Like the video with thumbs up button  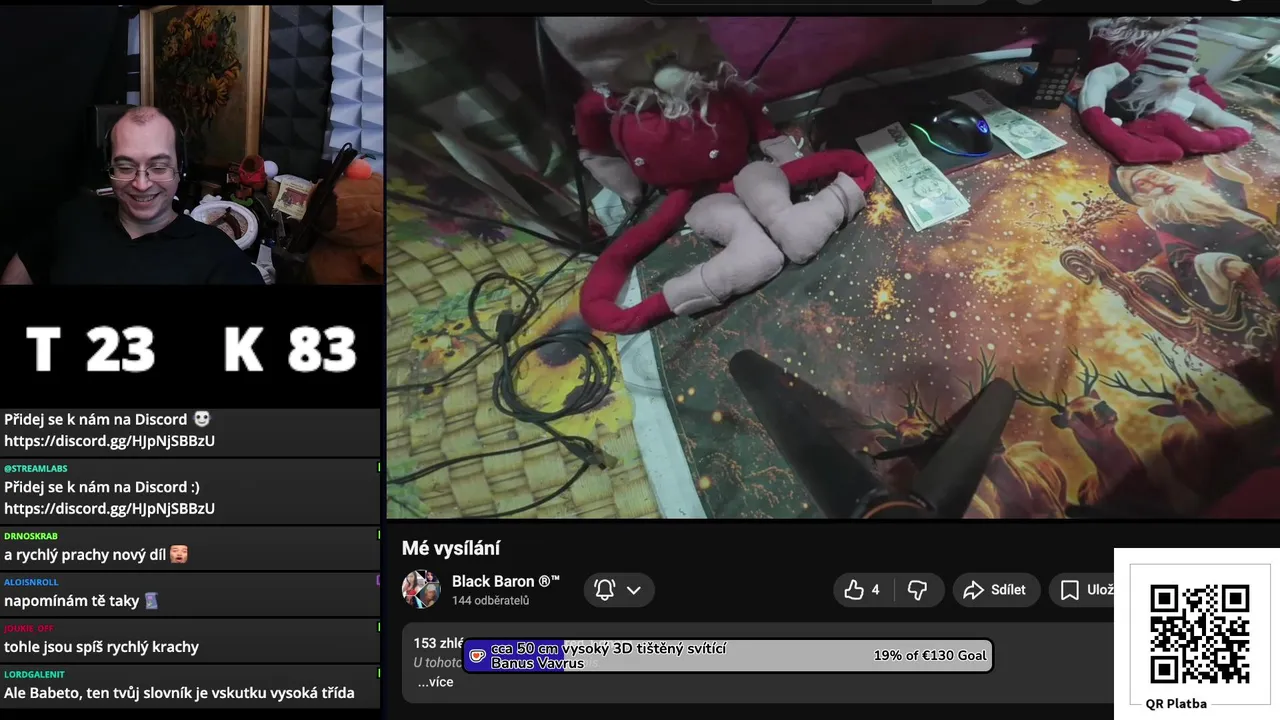(864, 590)
